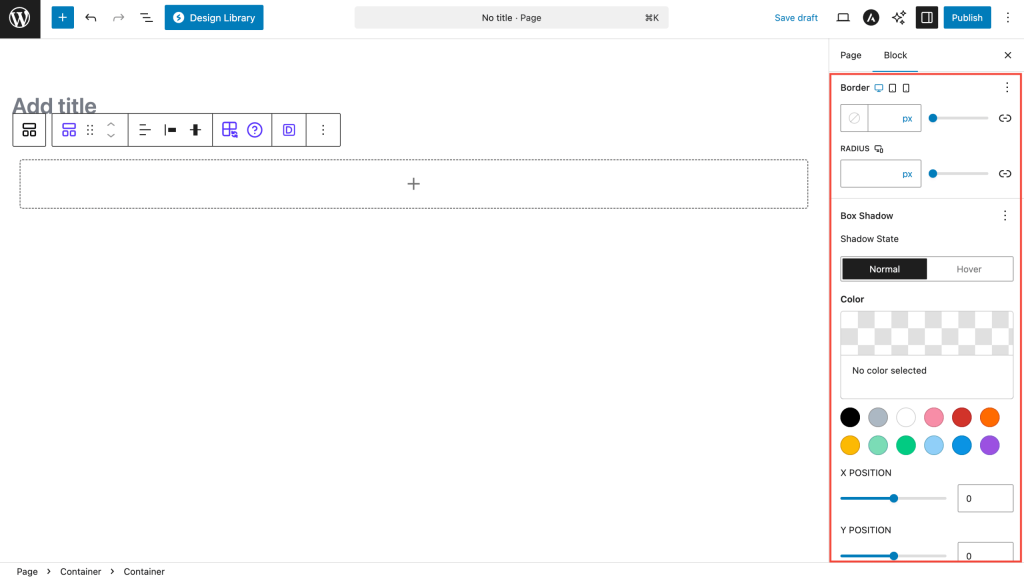Open the preview device laptop icon
The width and height of the screenshot is (1024, 579).
click(843, 18)
